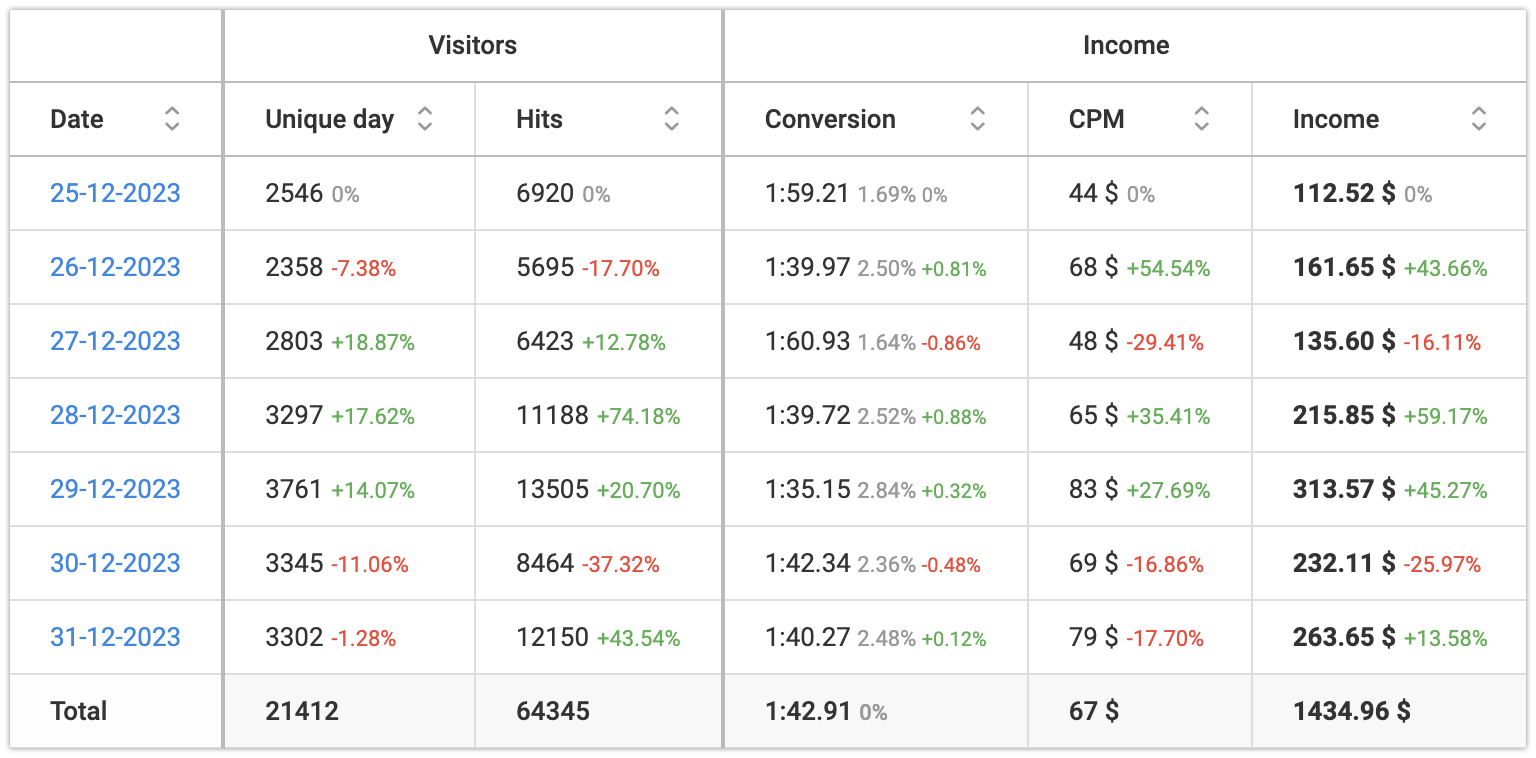Select conversion ratio 1:39.72
Viewport: 1536px width, 758px height.
coord(808,415)
